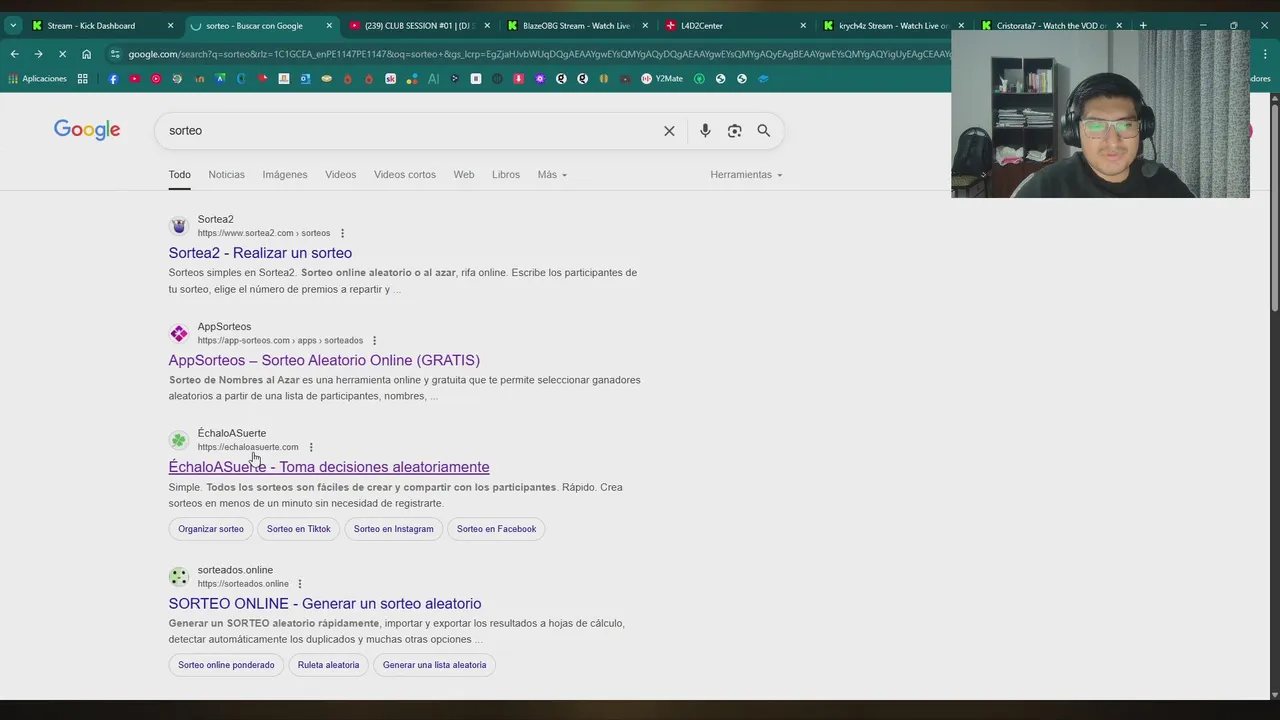
Task: Open the Y2Mate bookmark
Action: (662, 79)
